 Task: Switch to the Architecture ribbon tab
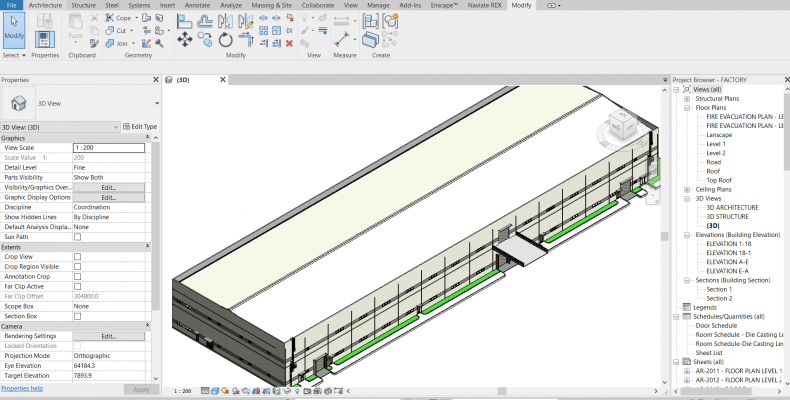pos(44,5)
